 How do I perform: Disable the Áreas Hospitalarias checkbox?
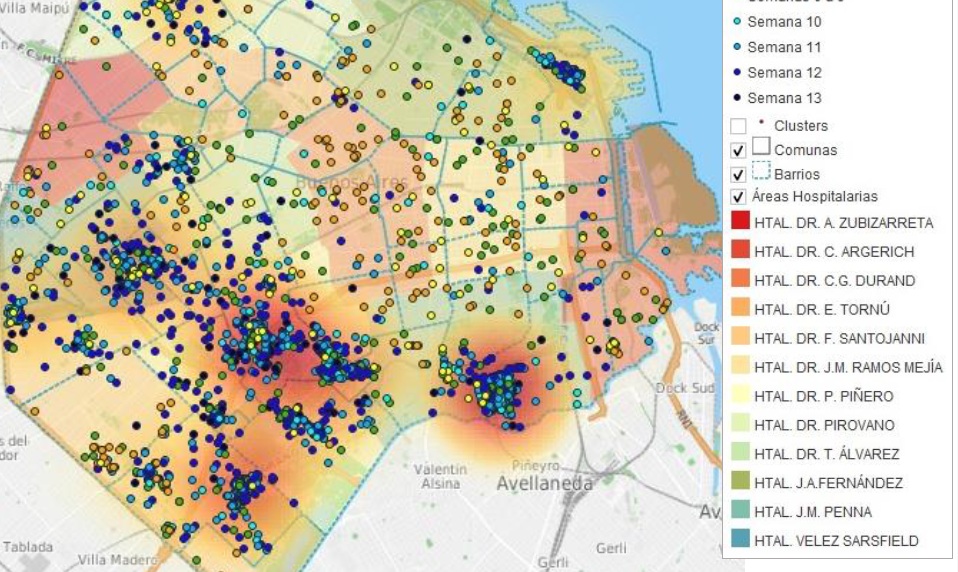point(739,196)
